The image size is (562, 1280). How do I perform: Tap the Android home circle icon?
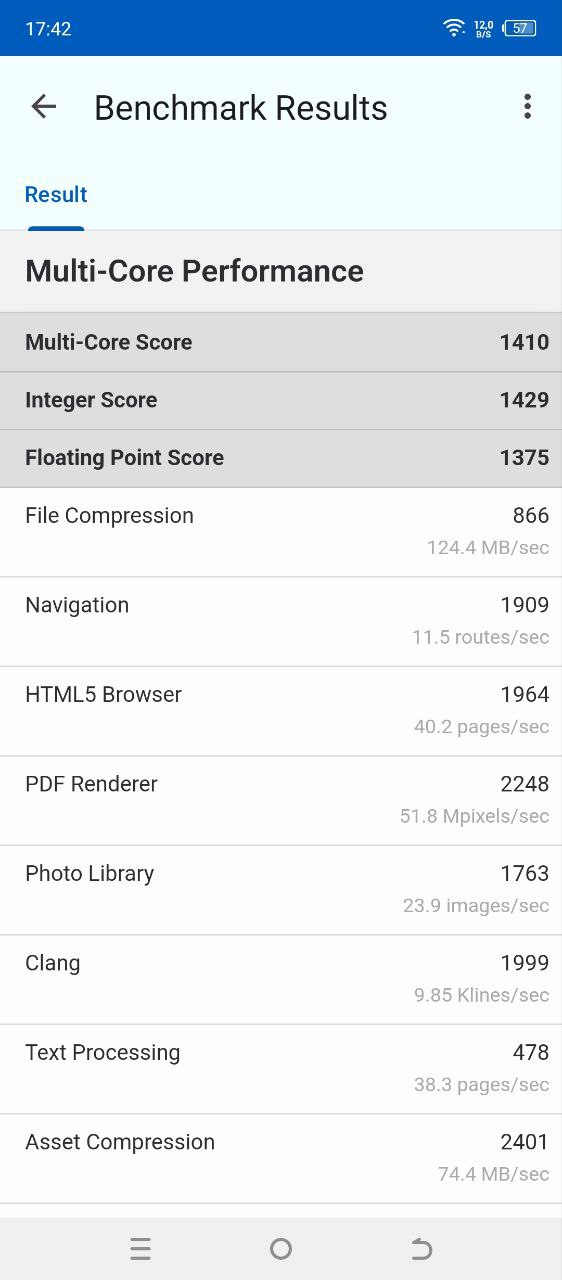click(281, 1248)
